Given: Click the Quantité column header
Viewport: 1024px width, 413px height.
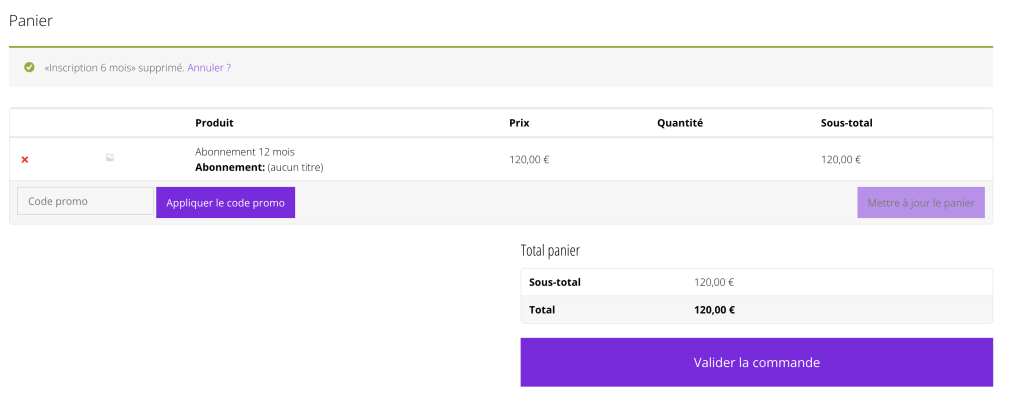Looking at the screenshot, I should coord(680,123).
